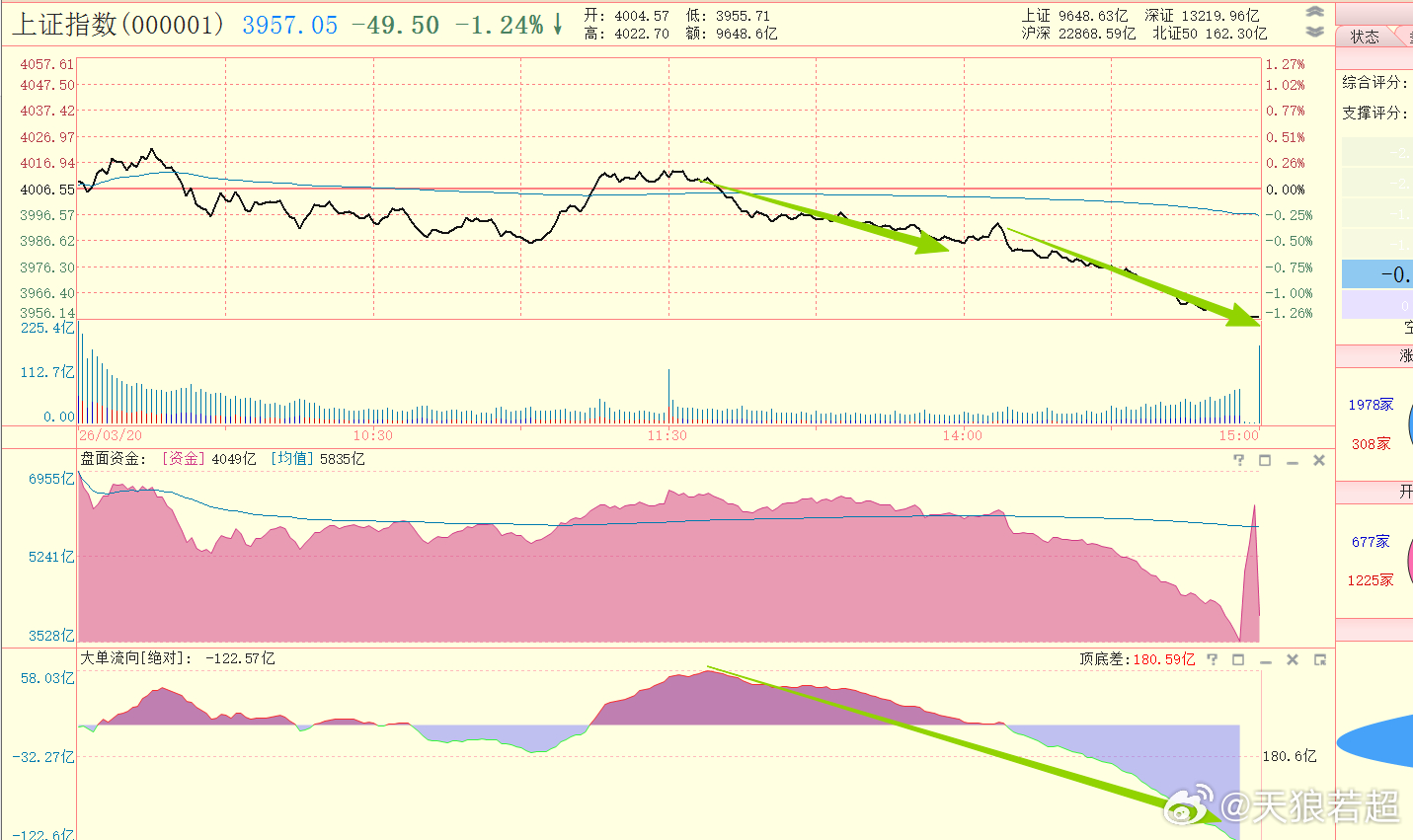The height and width of the screenshot is (840, 1413).
Task: Click the low price 3955.71
Action: tap(742, 16)
